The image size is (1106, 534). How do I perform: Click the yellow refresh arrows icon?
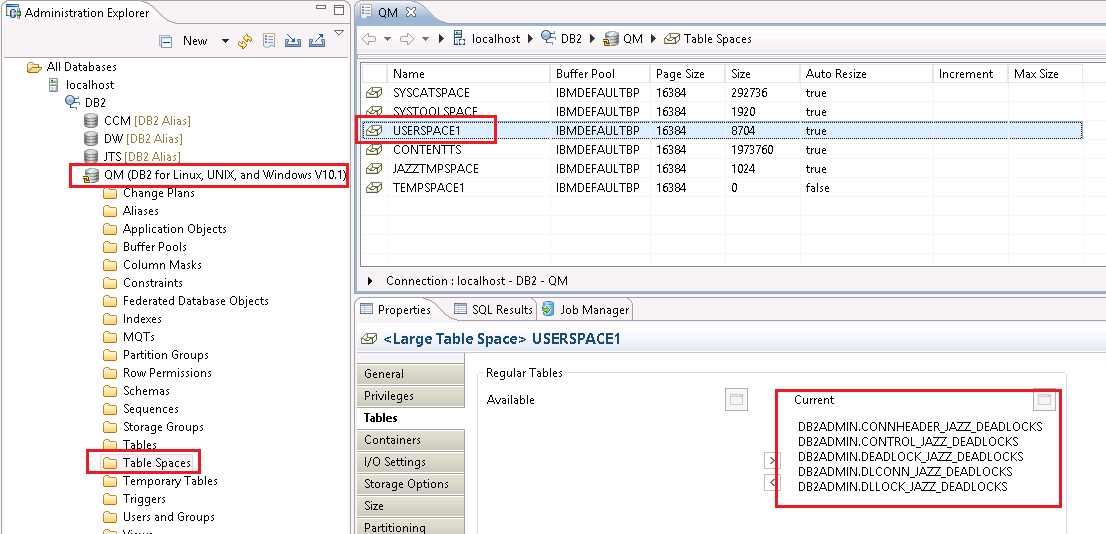tap(245, 41)
